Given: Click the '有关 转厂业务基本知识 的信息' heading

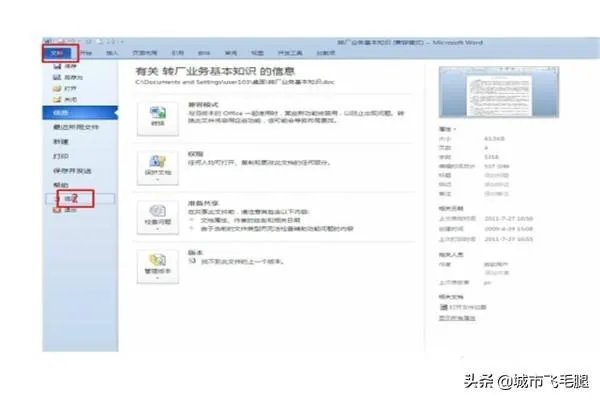Looking at the screenshot, I should point(215,71).
